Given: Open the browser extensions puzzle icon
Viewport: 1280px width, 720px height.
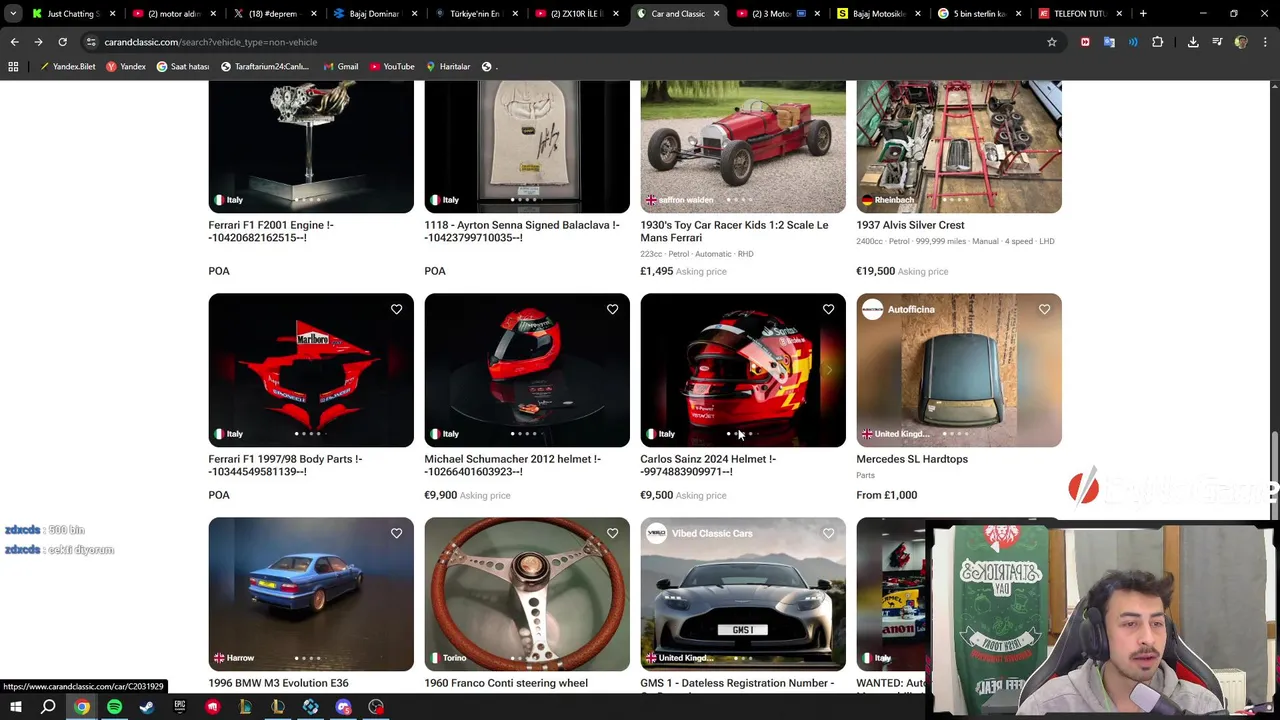Looking at the screenshot, I should click(1157, 42).
